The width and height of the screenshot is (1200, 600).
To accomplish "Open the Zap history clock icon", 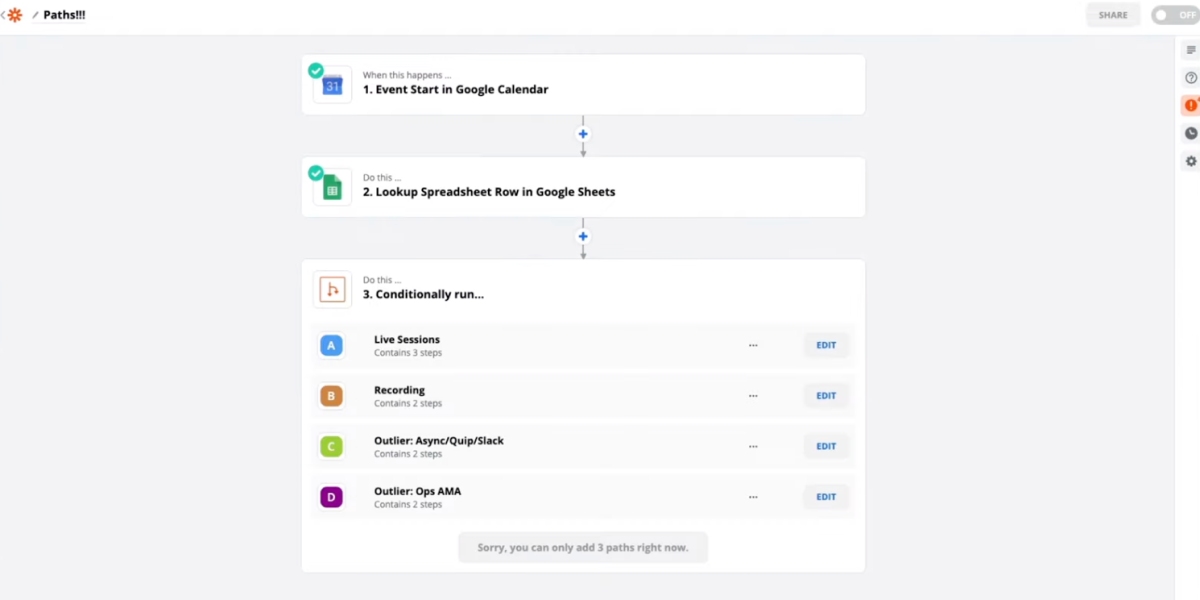I will click(1190, 133).
